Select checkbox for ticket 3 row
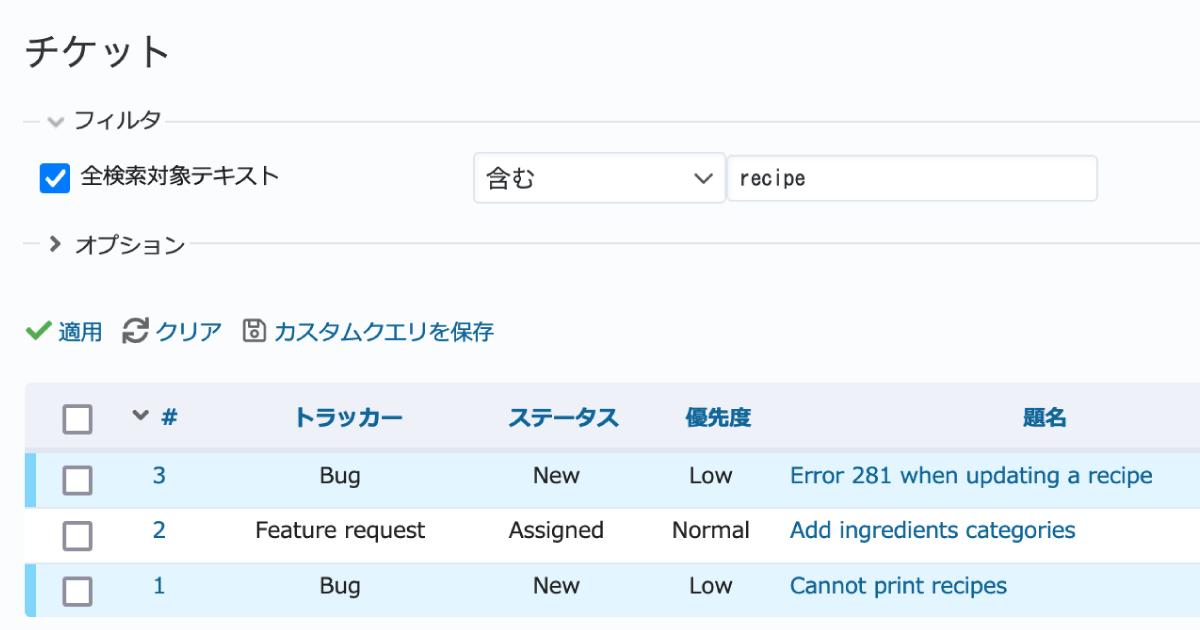This screenshot has width=1200, height=630. (x=77, y=481)
